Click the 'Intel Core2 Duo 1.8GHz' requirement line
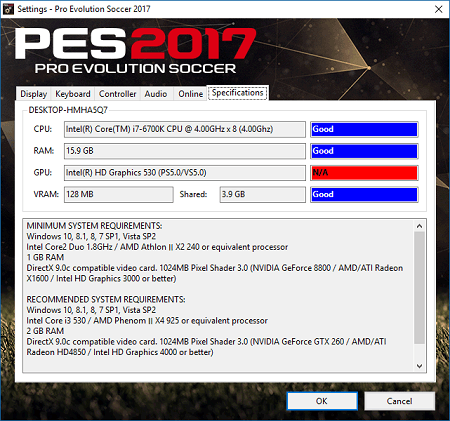 pyautogui.click(x=157, y=247)
